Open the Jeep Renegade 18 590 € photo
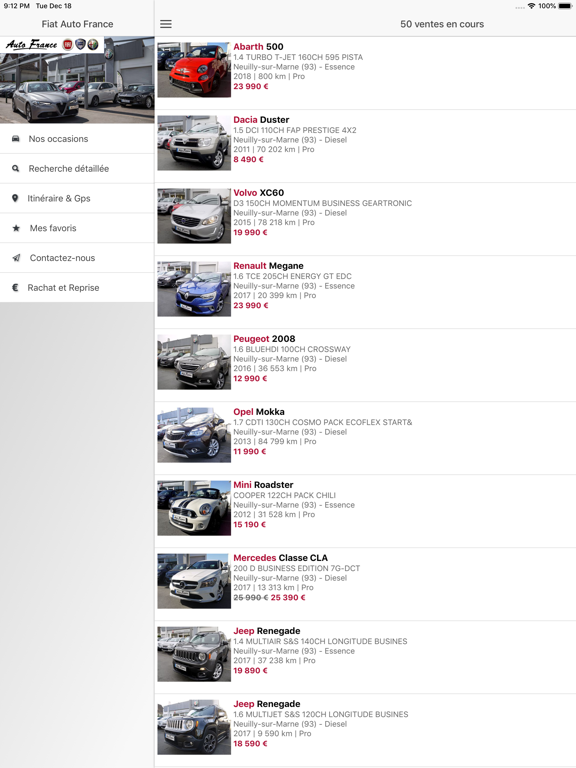The height and width of the screenshot is (768, 576). pyautogui.click(x=194, y=726)
